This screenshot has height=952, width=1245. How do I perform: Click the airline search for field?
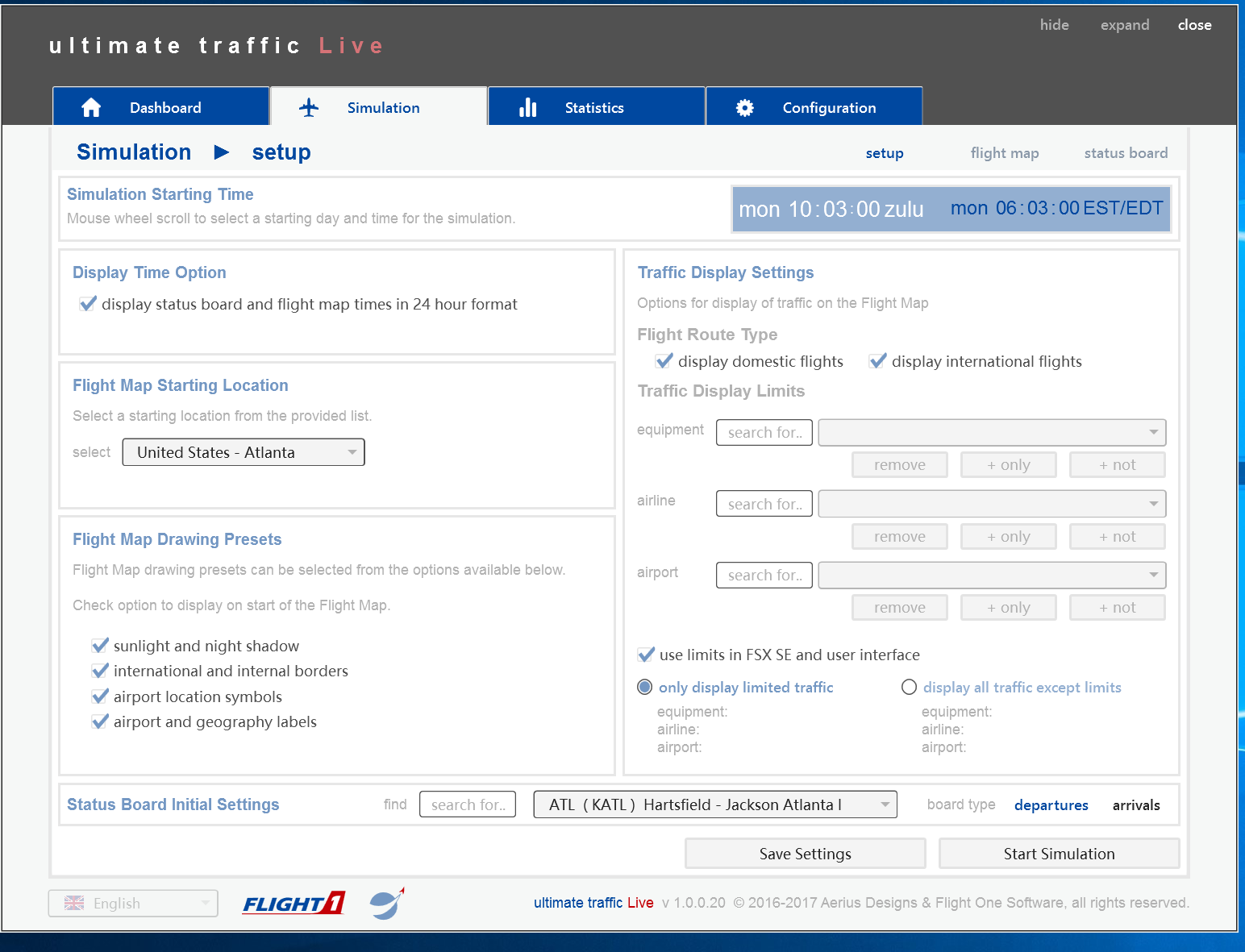(x=764, y=504)
